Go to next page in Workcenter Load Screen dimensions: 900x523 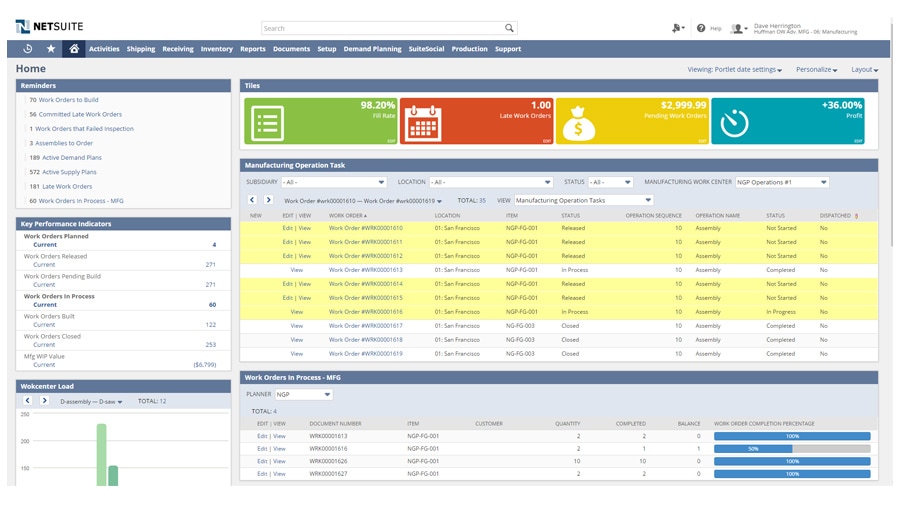pyautogui.click(x=44, y=401)
